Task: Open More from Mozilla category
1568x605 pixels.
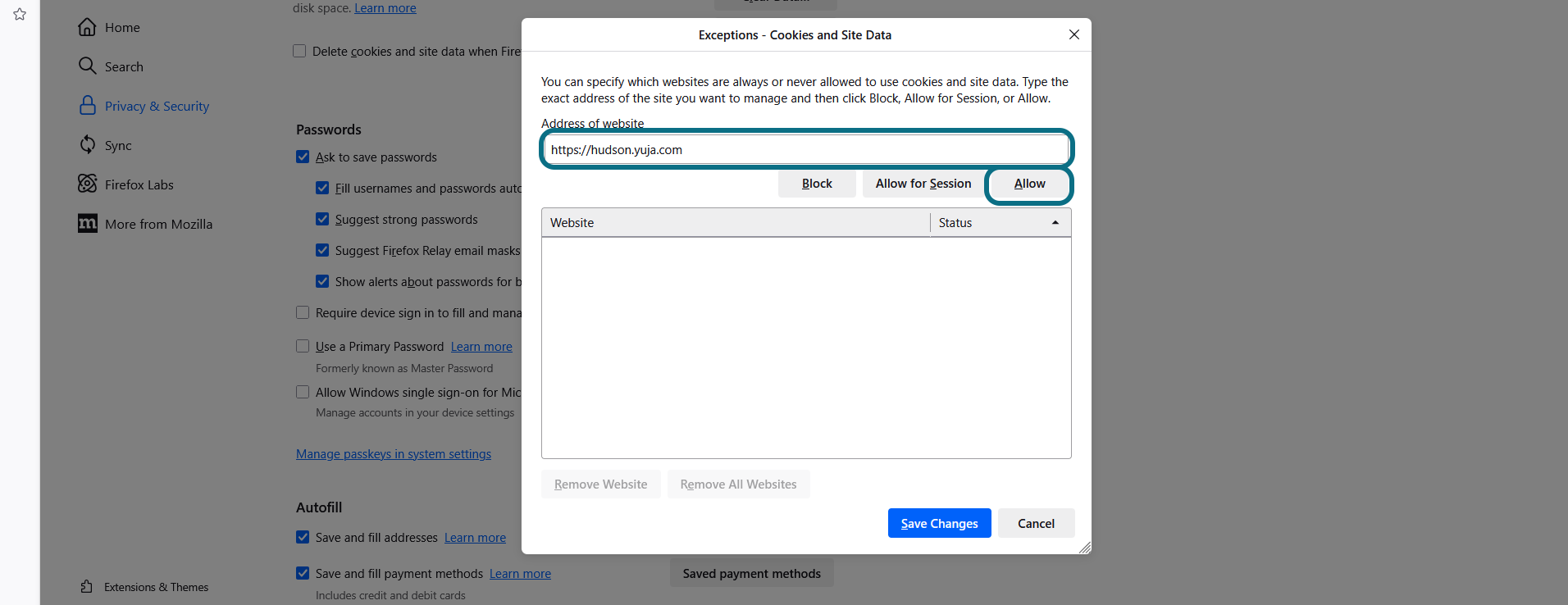Action: click(x=158, y=224)
